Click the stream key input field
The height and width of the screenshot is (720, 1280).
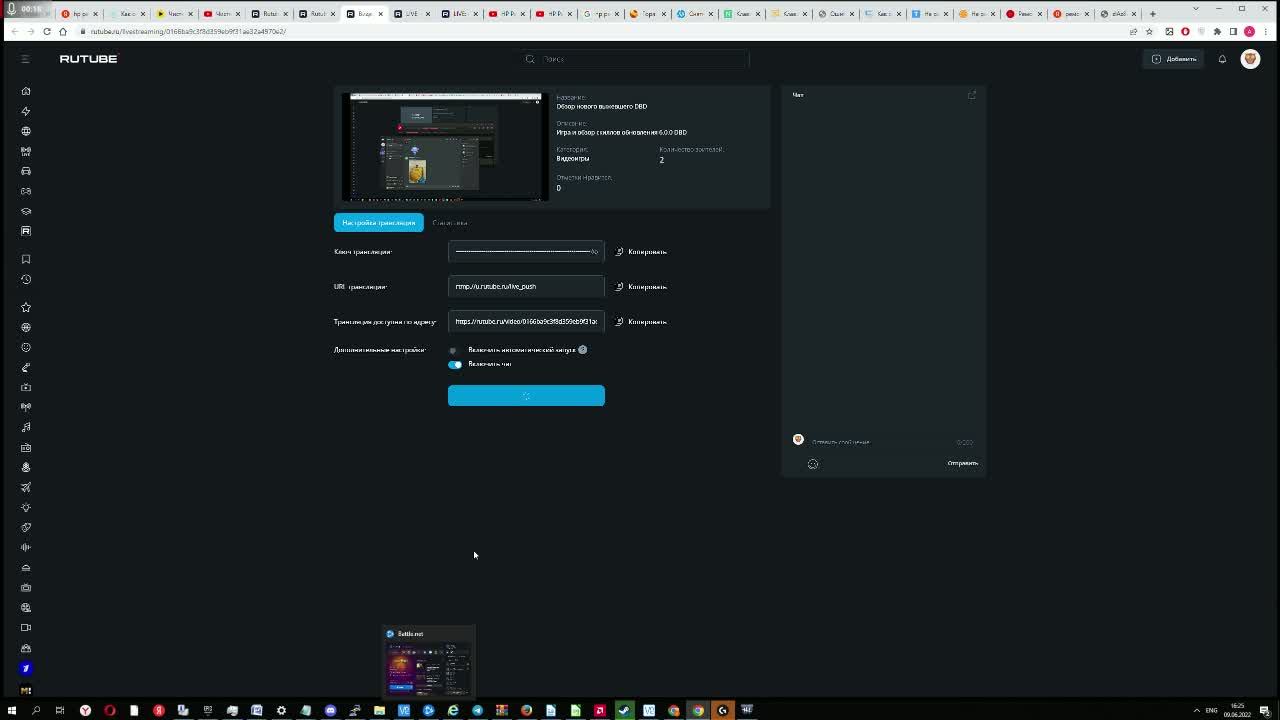[526, 251]
